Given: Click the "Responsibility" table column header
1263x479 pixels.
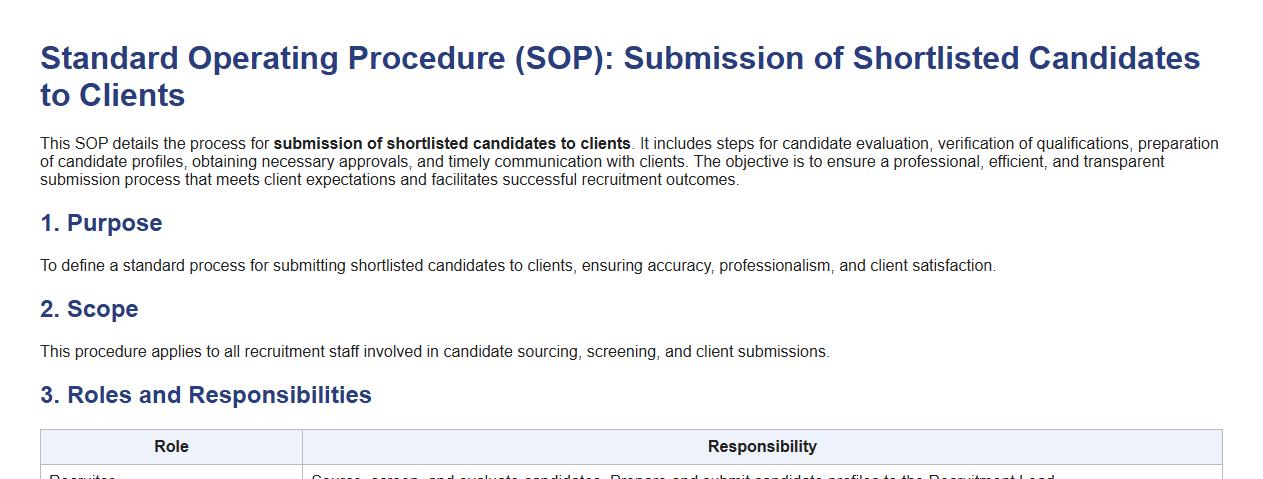Looking at the screenshot, I should [x=762, y=447].
